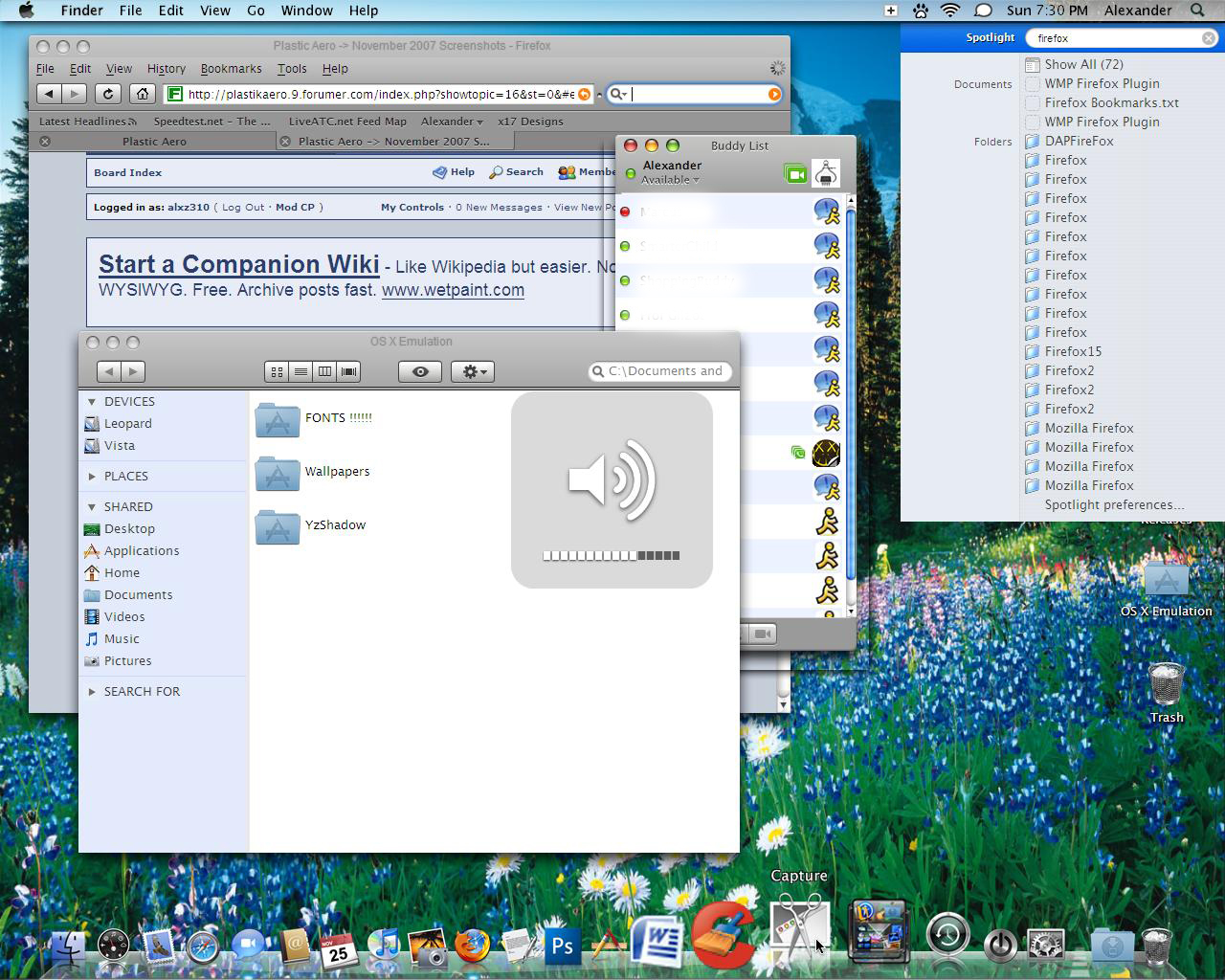
Task: Open Alexander bookmarks folder dropdown
Action: [x=452, y=122]
